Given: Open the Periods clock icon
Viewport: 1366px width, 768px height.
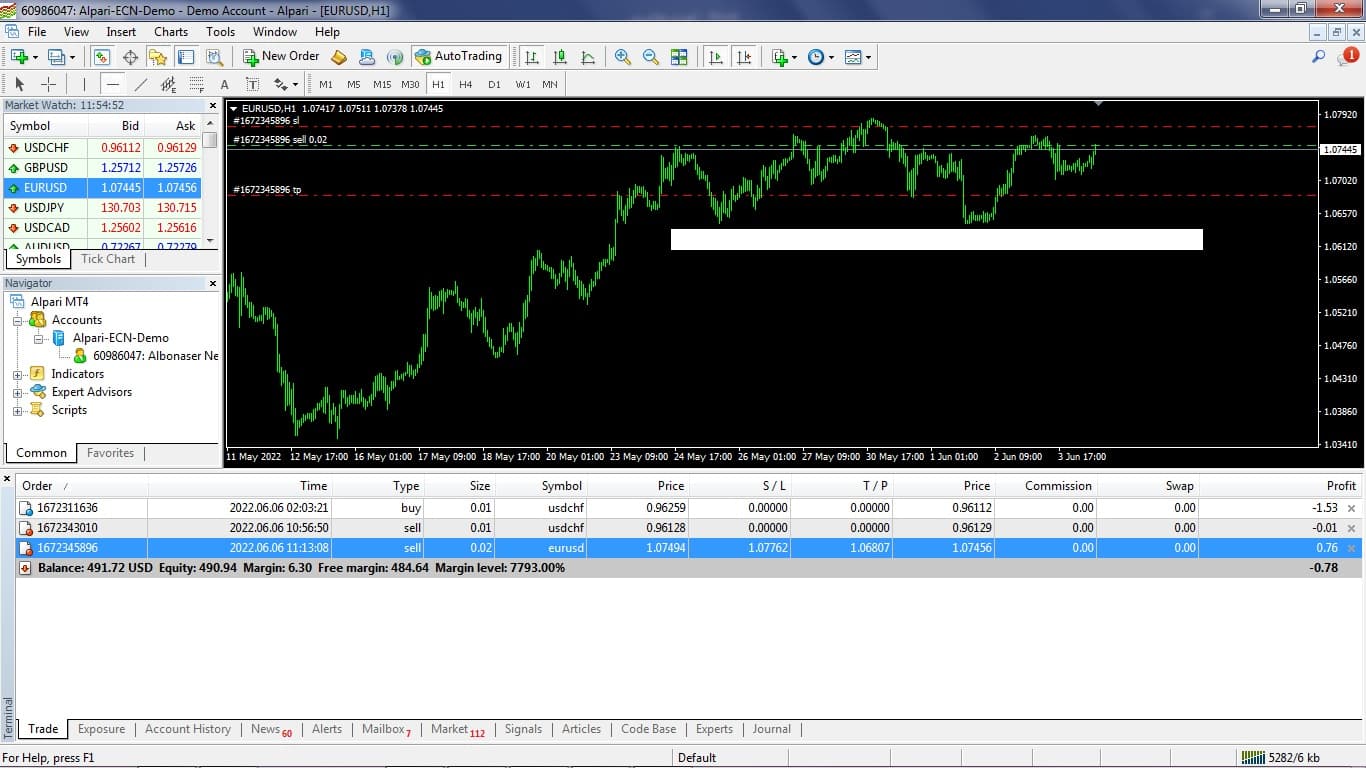Looking at the screenshot, I should coord(816,57).
